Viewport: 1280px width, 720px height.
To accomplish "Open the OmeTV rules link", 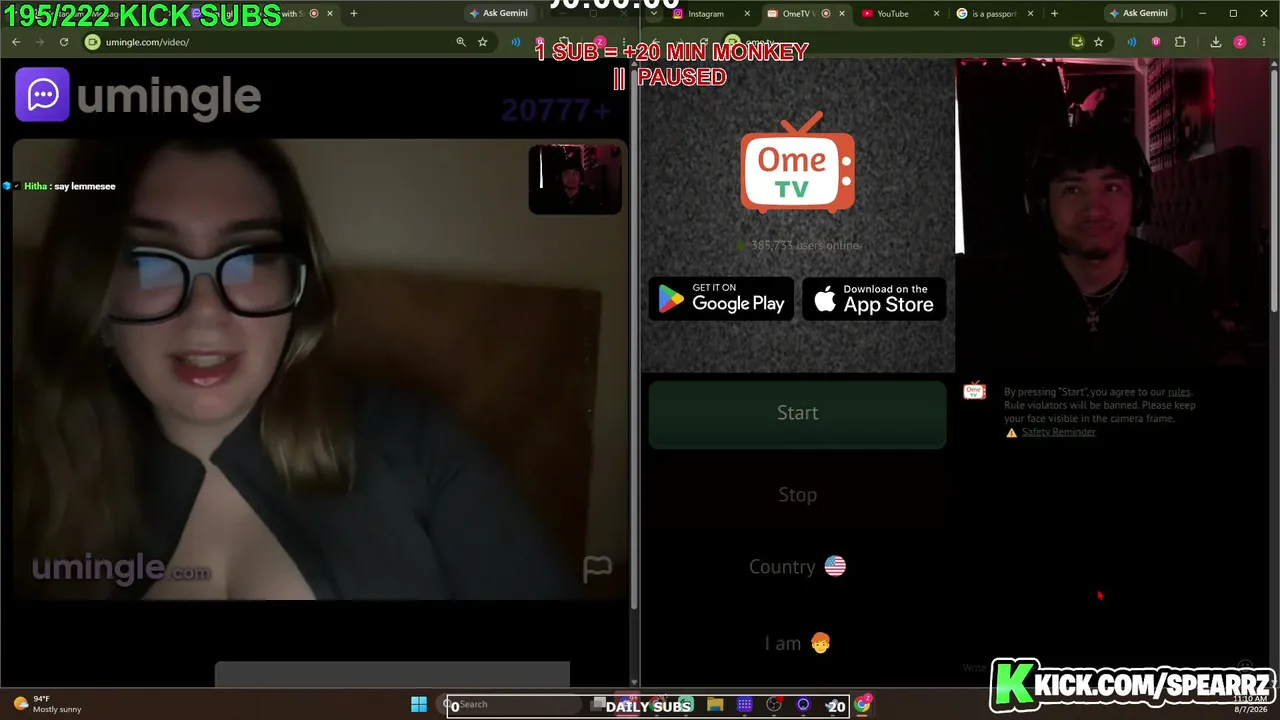I will pyautogui.click(x=1179, y=392).
